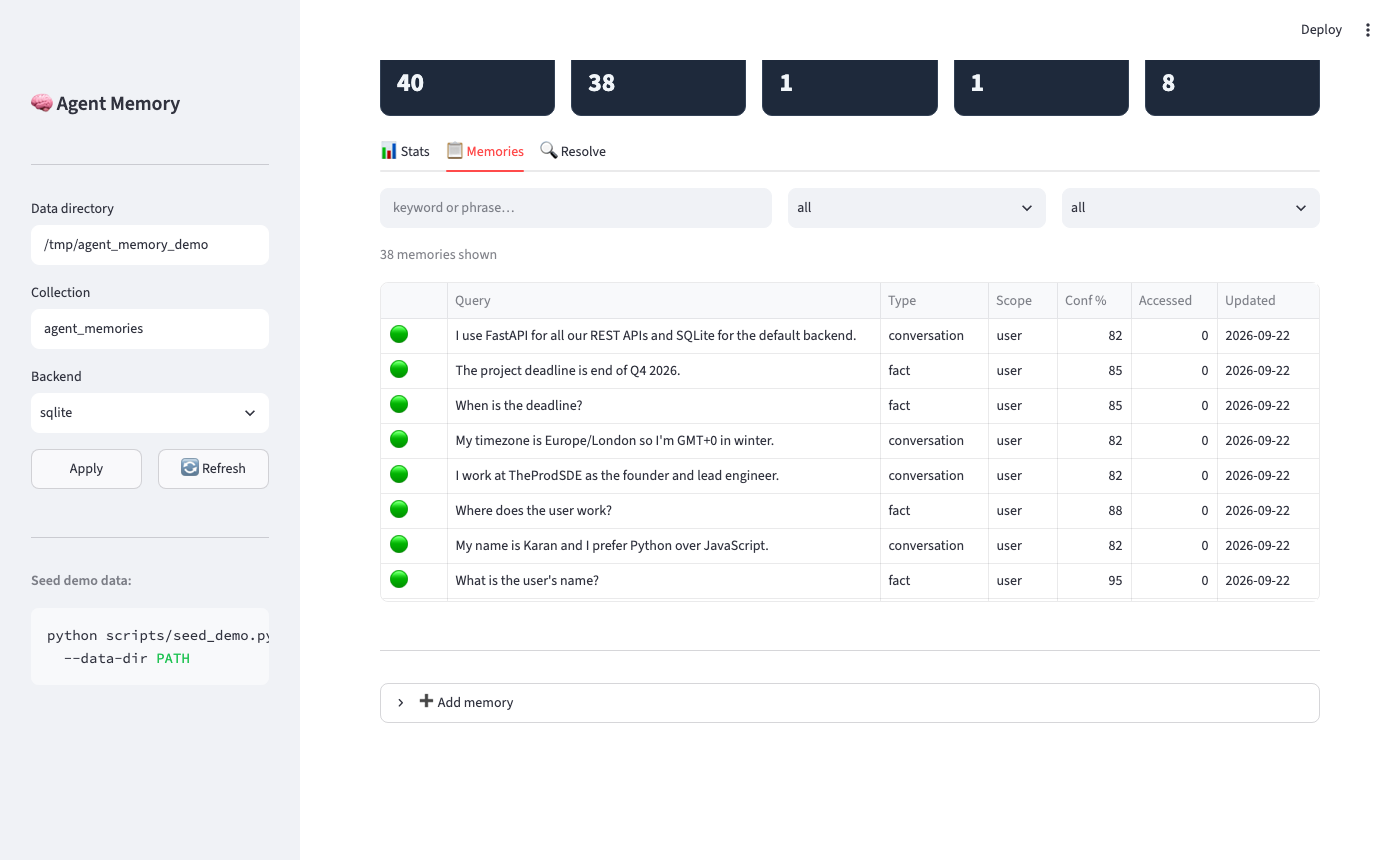This screenshot has width=1400, height=860.
Task: Click the seed demo code block
Action: 150,646
